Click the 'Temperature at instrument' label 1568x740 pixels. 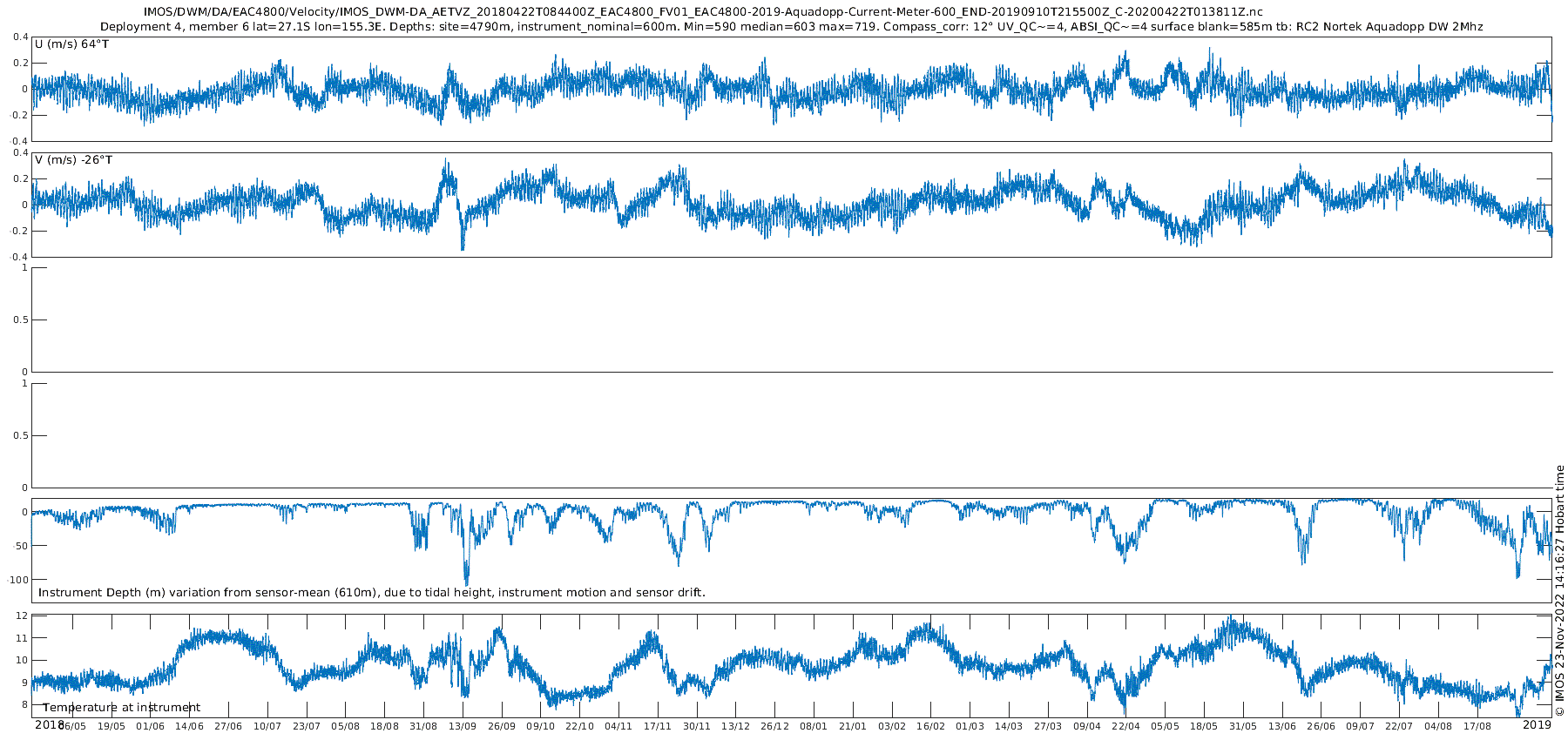click(x=121, y=708)
